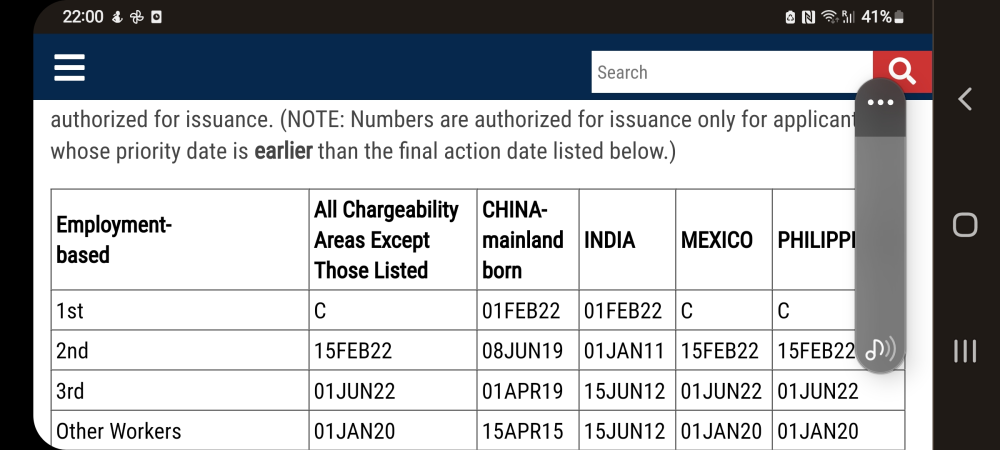This screenshot has width=1000, height=450.
Task: Open recent apps with three-bars button
Action: [x=965, y=351]
